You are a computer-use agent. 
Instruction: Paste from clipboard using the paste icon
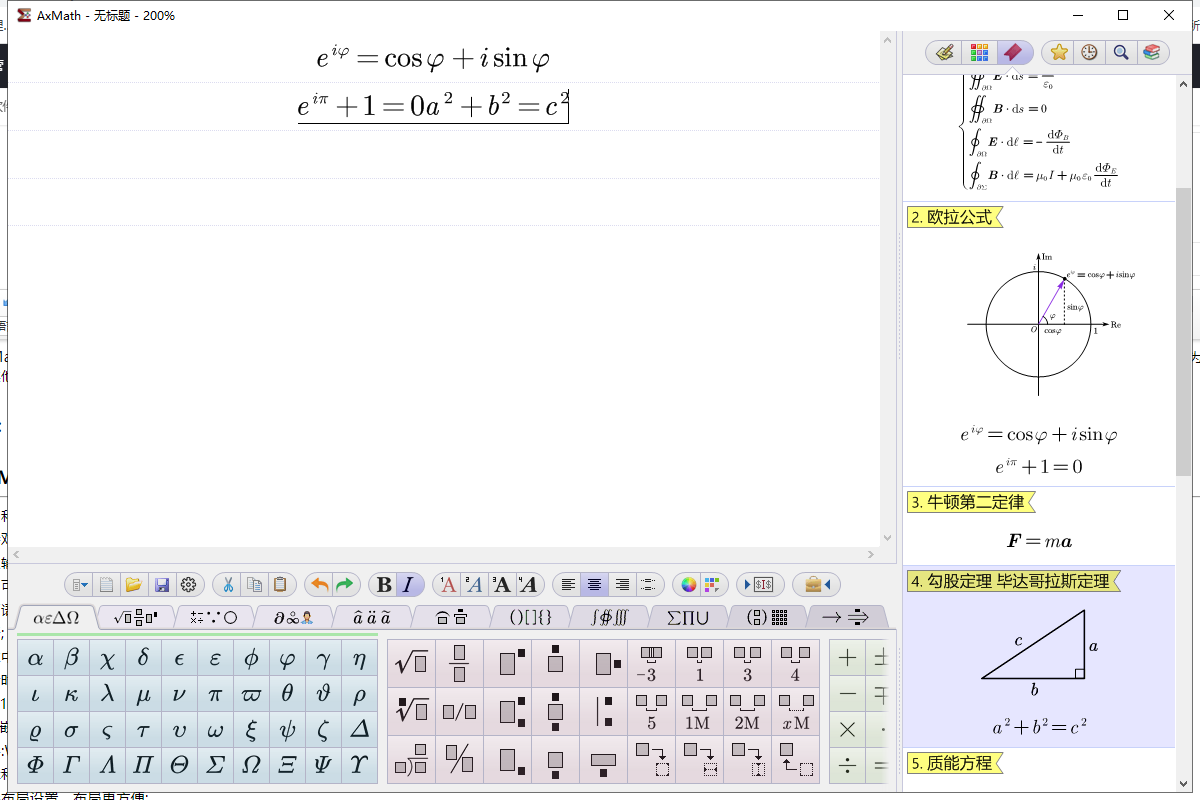click(282, 584)
